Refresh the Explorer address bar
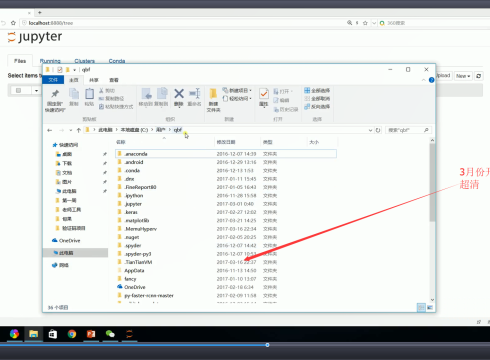490x360 pixels. pyautogui.click(x=378, y=130)
